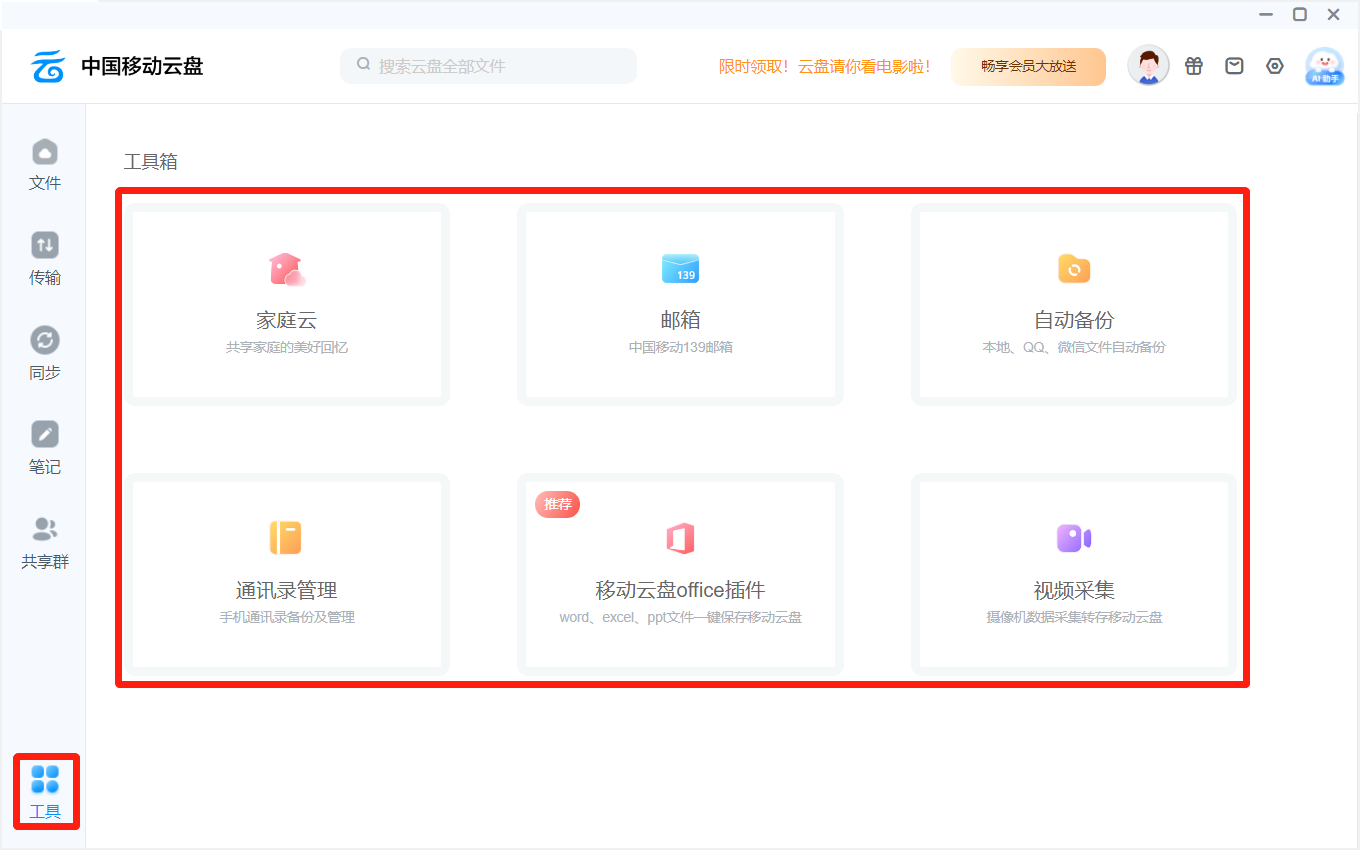The image size is (1360, 850).
Task: Open the user avatar profile
Action: (1148, 66)
